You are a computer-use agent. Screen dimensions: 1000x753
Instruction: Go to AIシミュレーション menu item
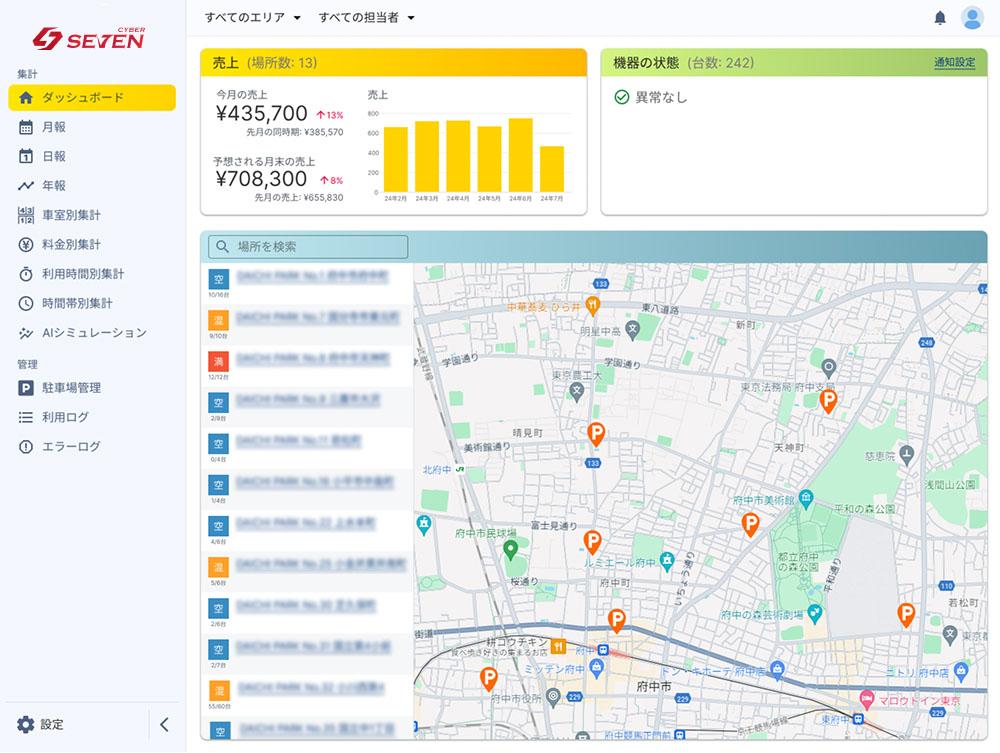[94, 333]
